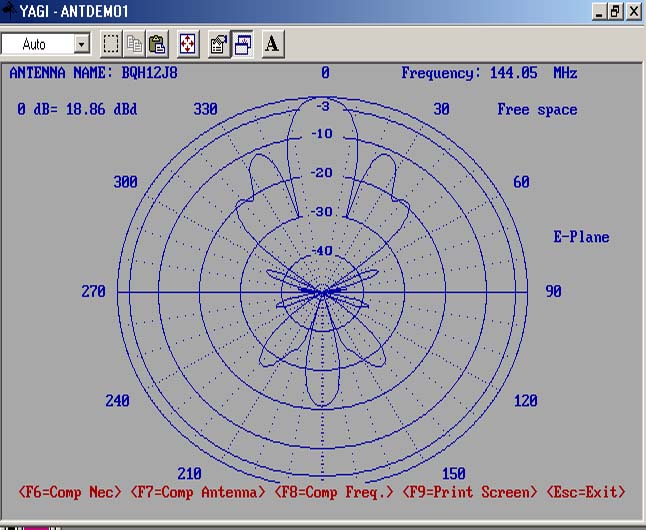The width and height of the screenshot is (646, 530).
Task: Click the F9=Print Screen command
Action: 469,492
